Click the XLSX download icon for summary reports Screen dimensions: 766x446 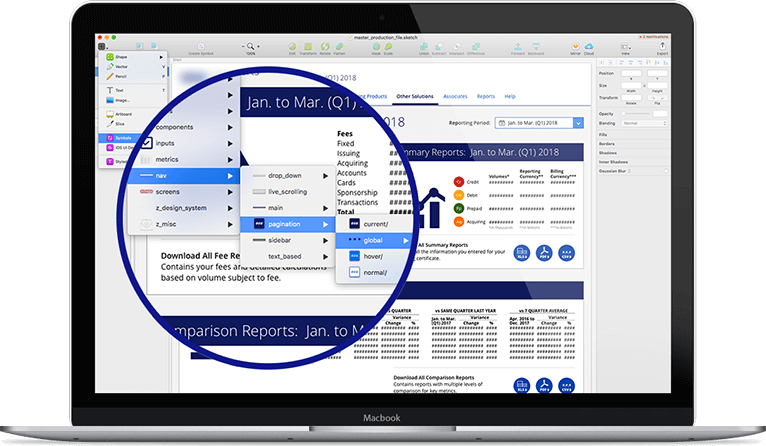[x=523, y=253]
